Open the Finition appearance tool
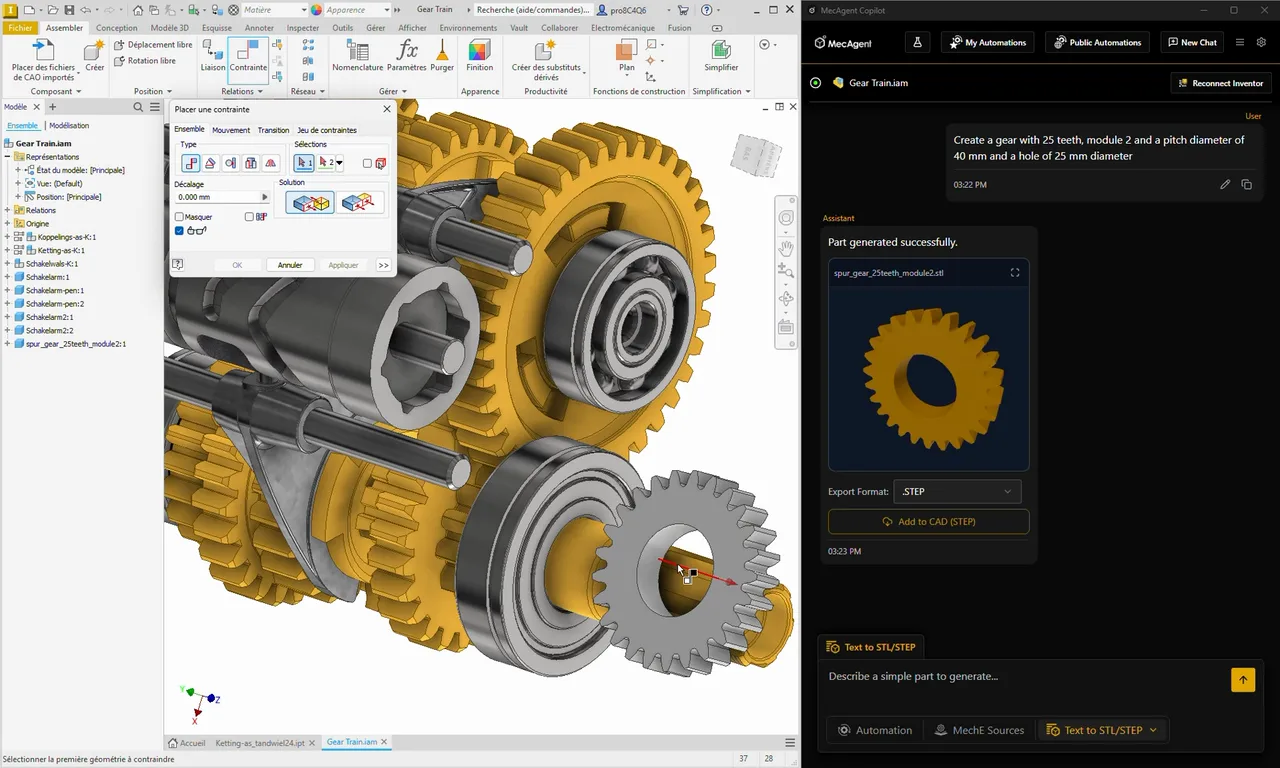 pos(479,56)
